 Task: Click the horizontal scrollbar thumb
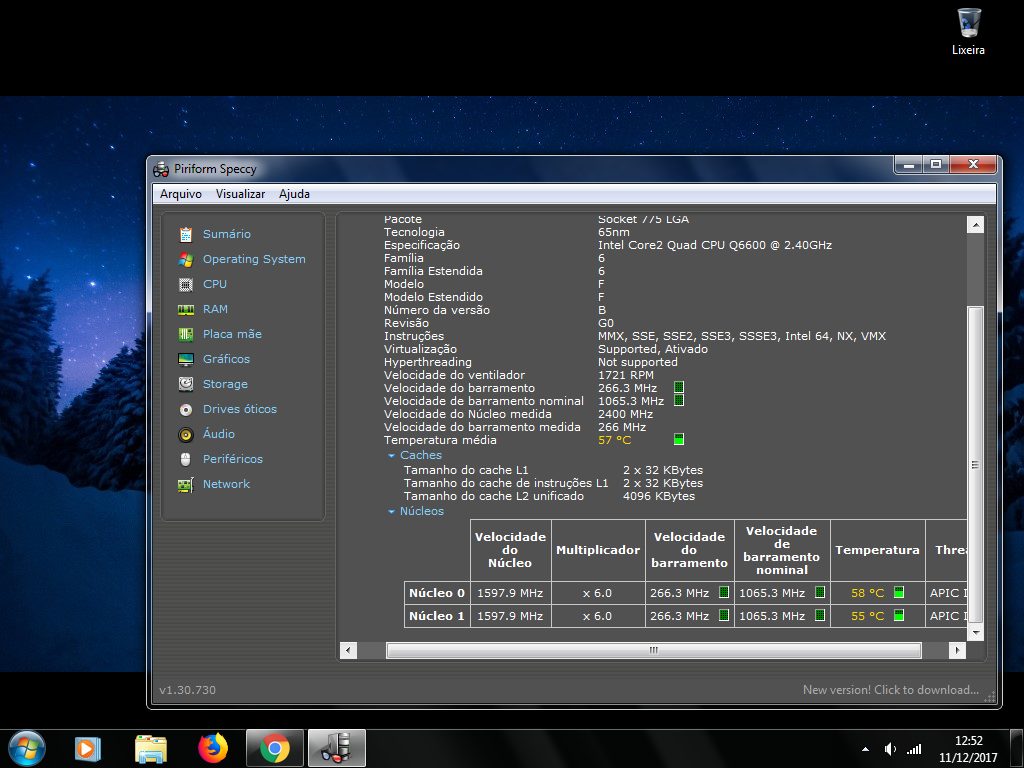[x=654, y=650]
